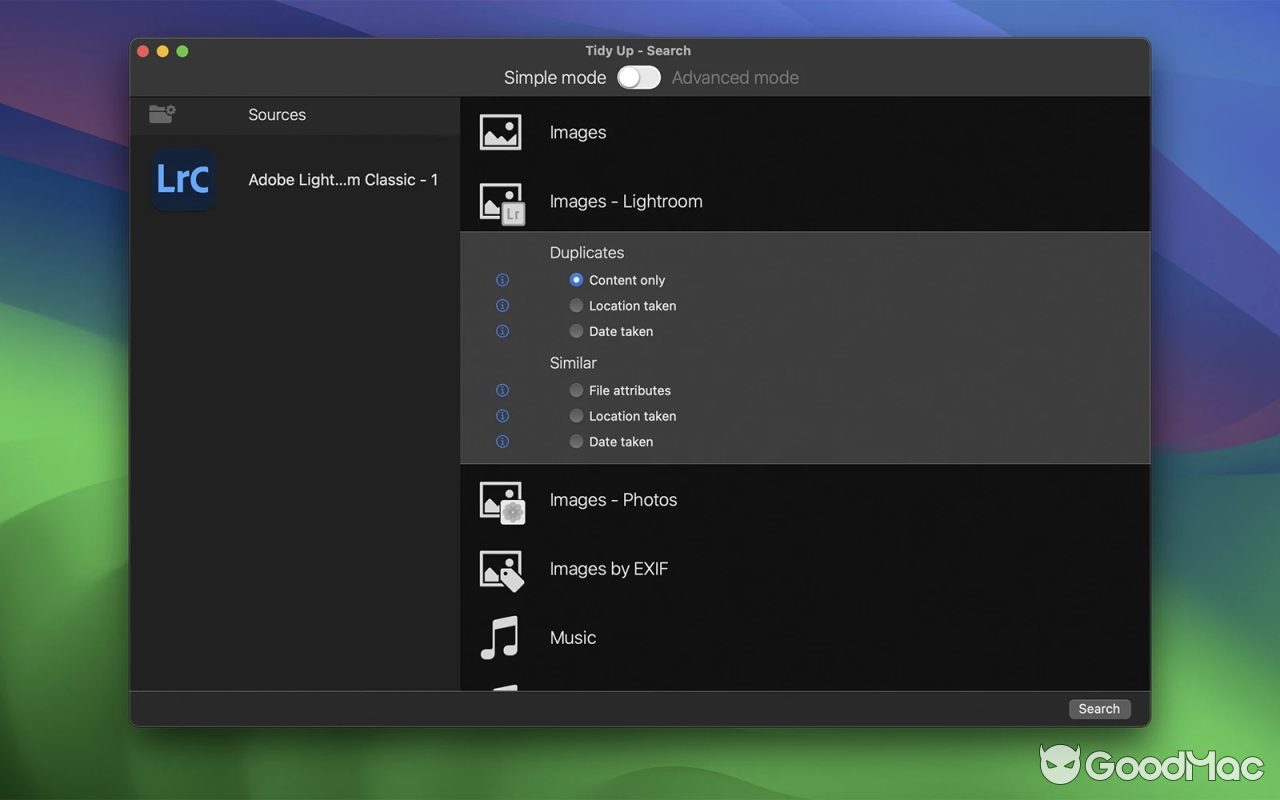Enable Date taken under Similar

coord(576,441)
